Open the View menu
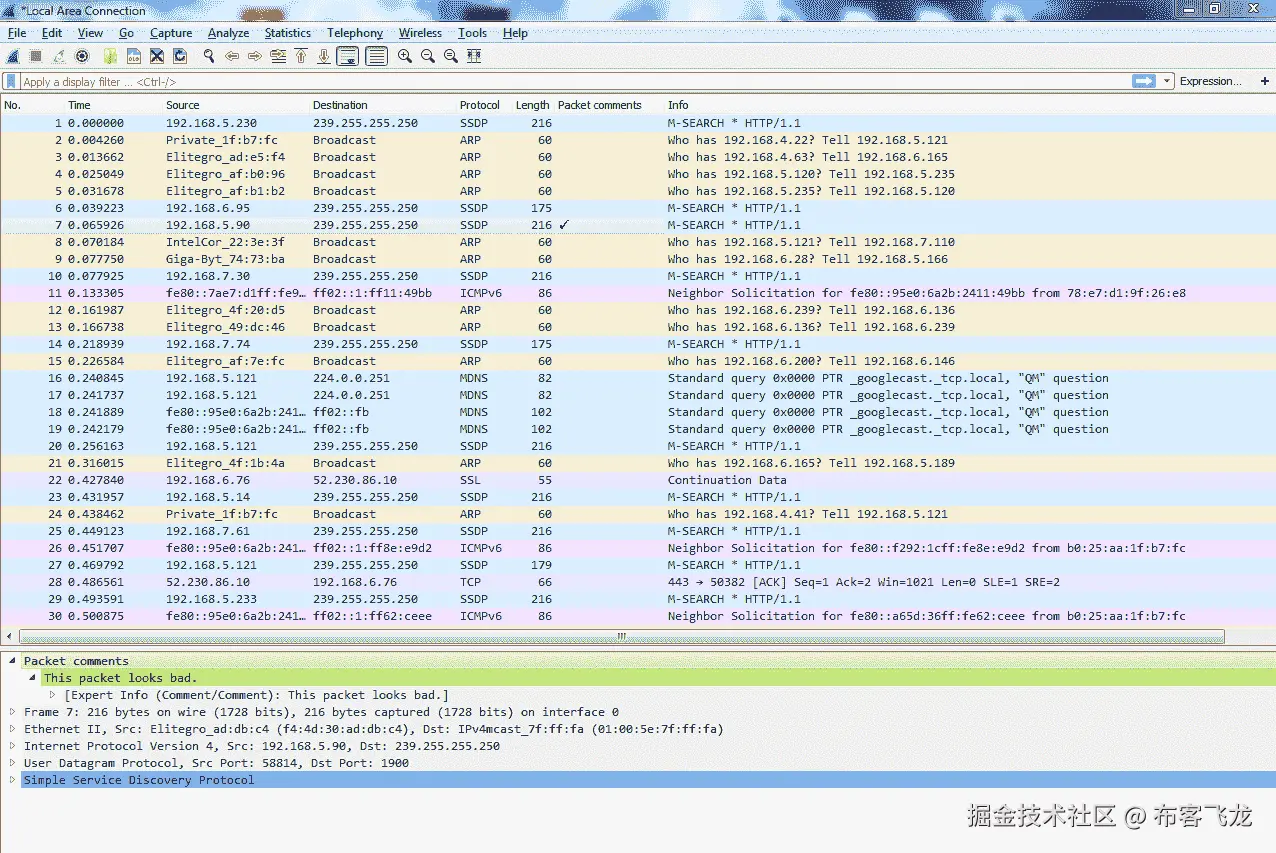This screenshot has width=1276, height=853. coord(90,33)
